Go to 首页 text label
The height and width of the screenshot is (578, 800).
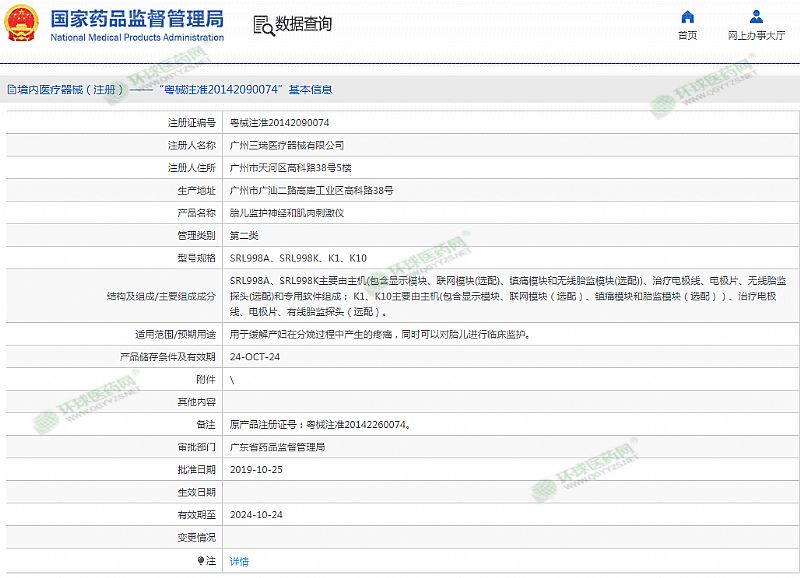pos(687,36)
